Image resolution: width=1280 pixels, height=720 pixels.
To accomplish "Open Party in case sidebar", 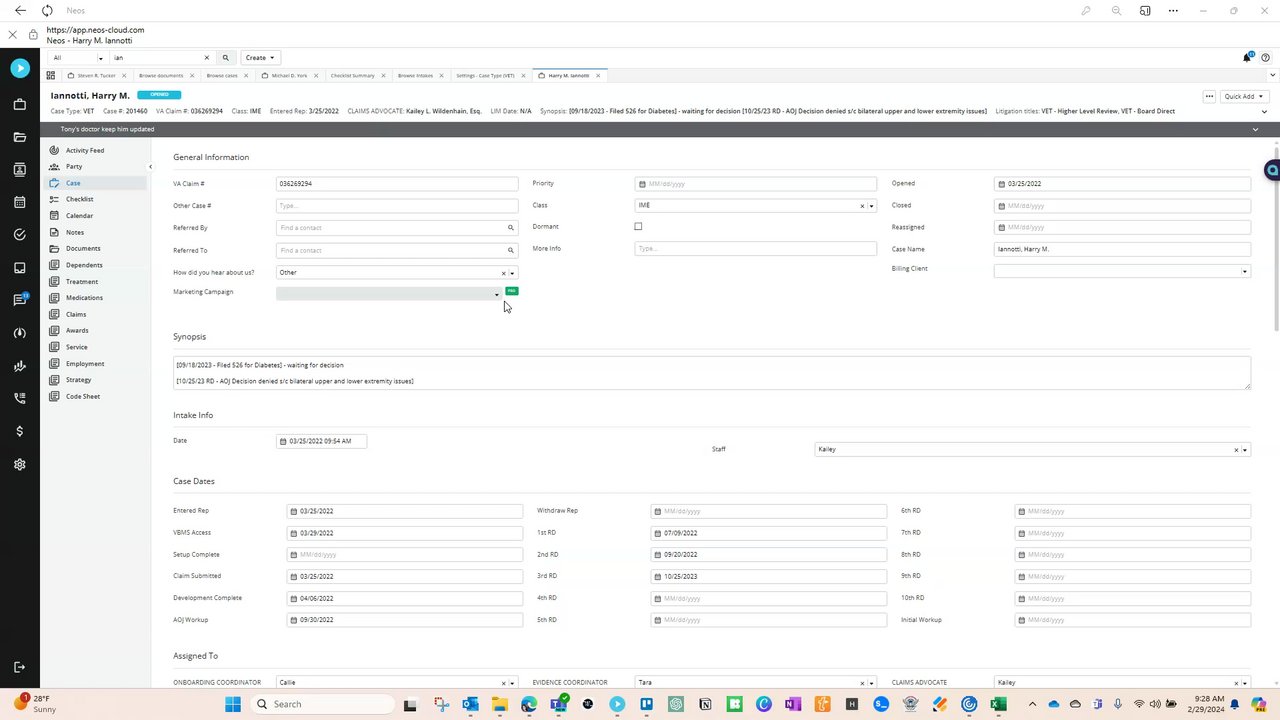I will pyautogui.click(x=74, y=167).
